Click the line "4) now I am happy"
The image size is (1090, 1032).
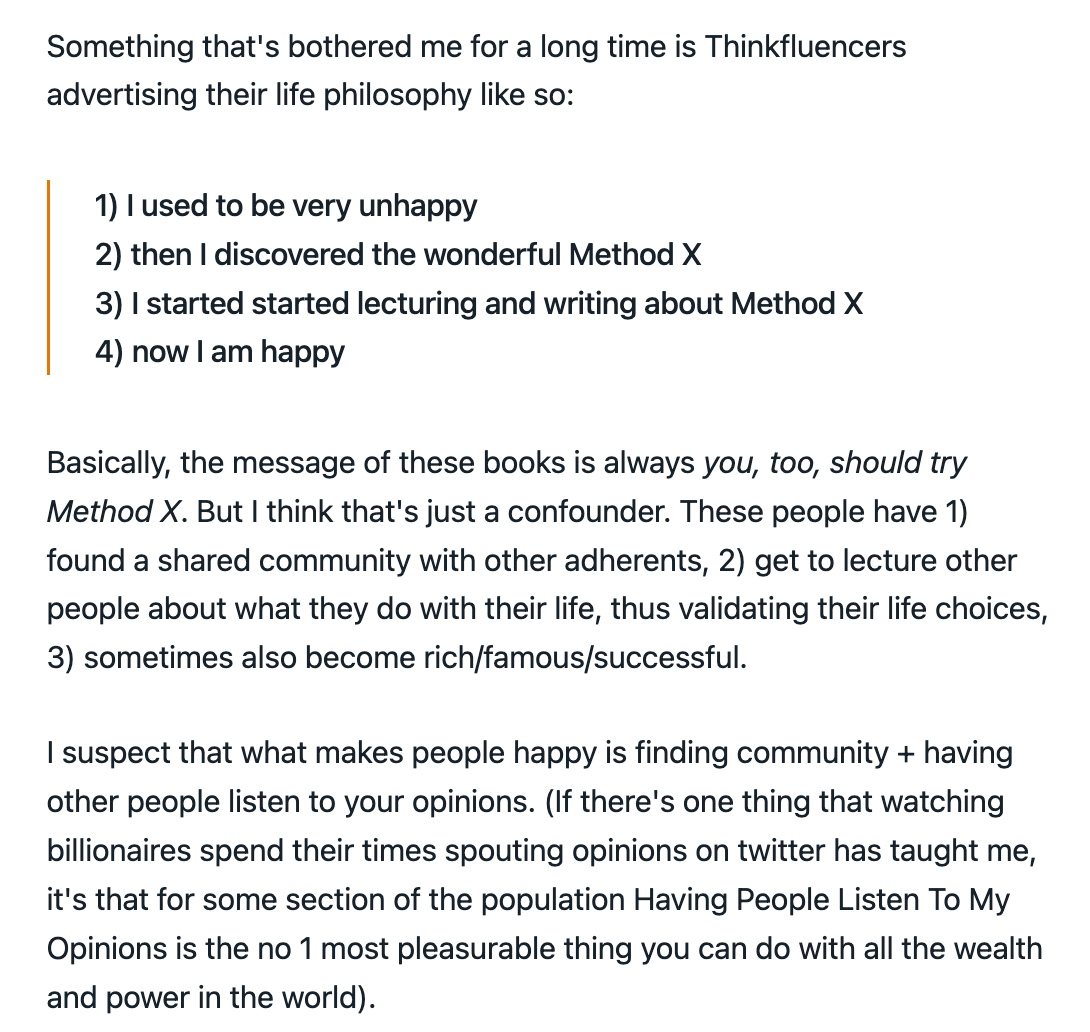coord(220,352)
